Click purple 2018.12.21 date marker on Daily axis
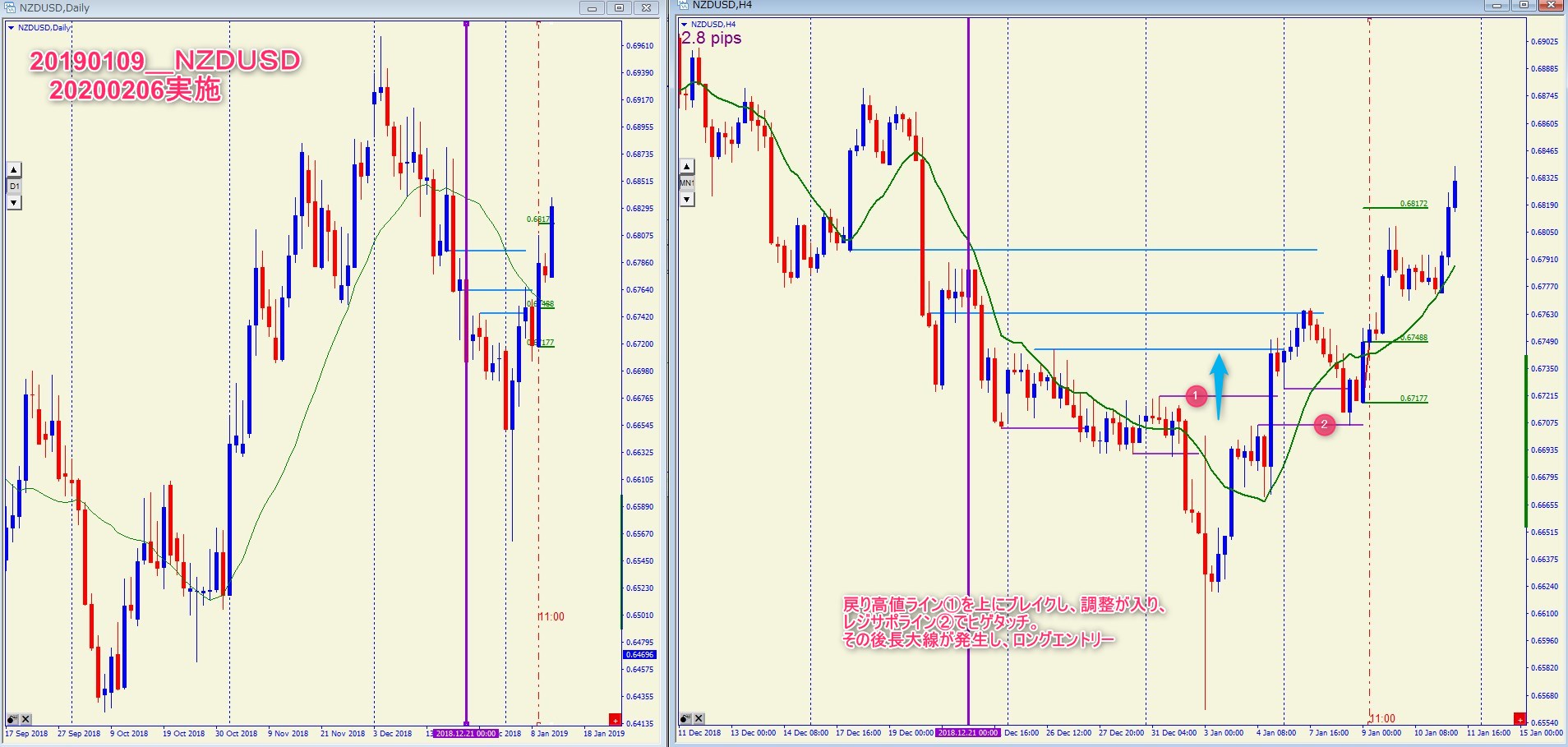The height and width of the screenshot is (747, 1568). 465,733
